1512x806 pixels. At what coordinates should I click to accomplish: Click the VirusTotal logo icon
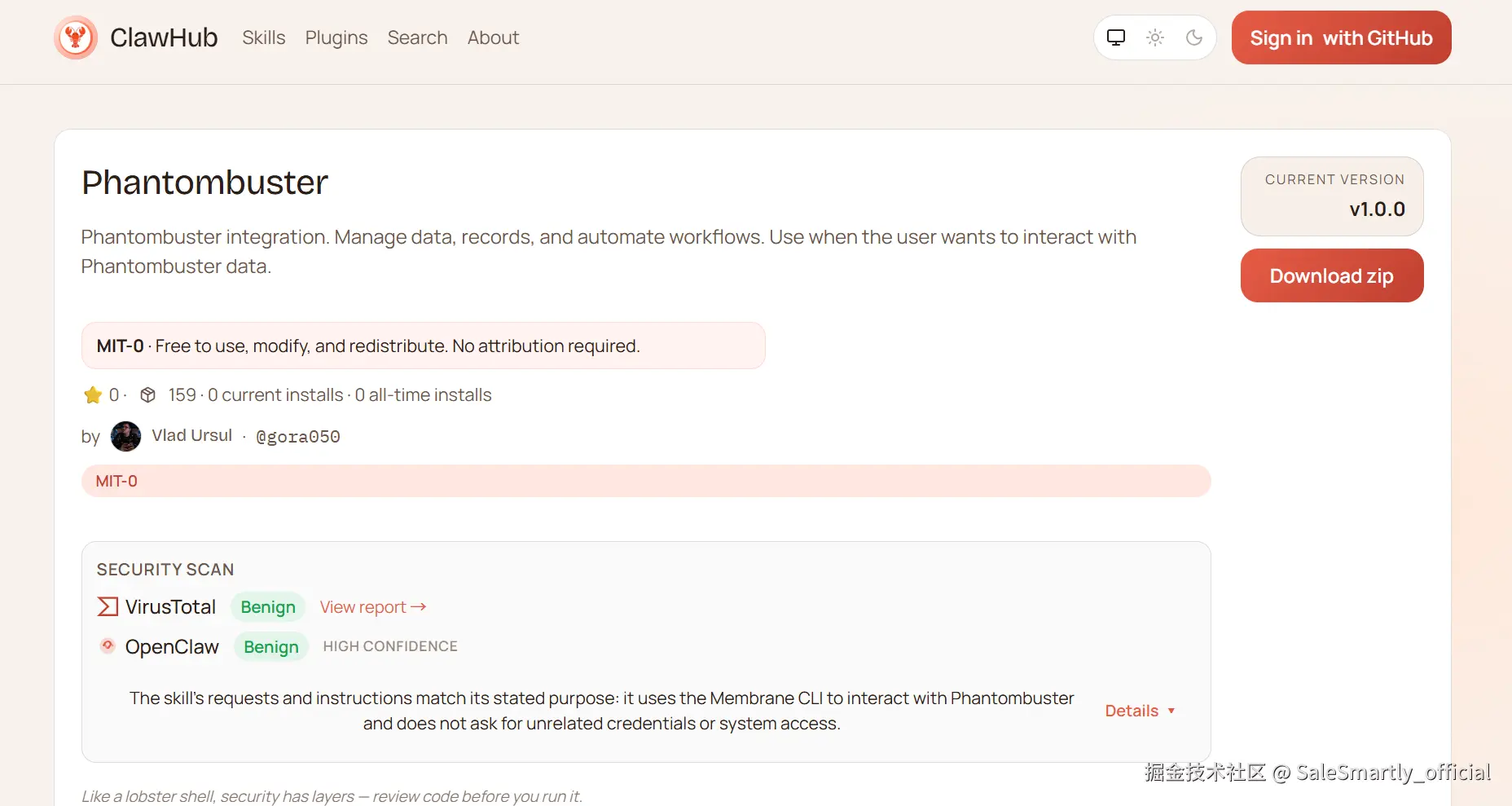108,606
